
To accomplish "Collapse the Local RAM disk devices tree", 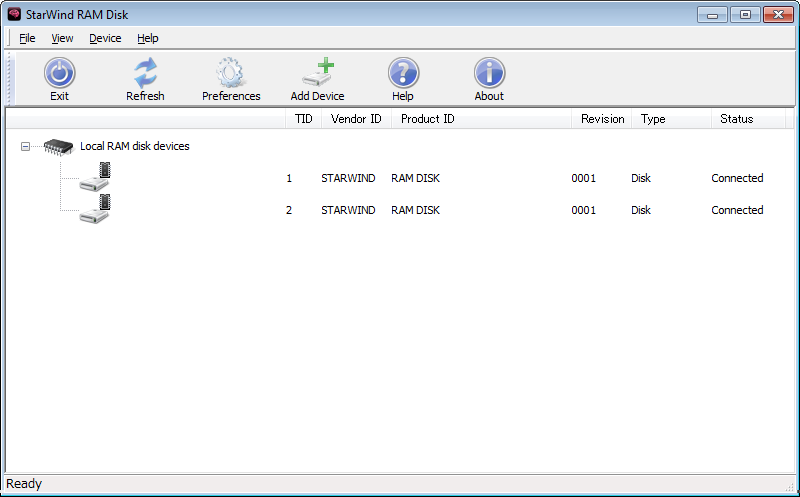I will pyautogui.click(x=25, y=146).
